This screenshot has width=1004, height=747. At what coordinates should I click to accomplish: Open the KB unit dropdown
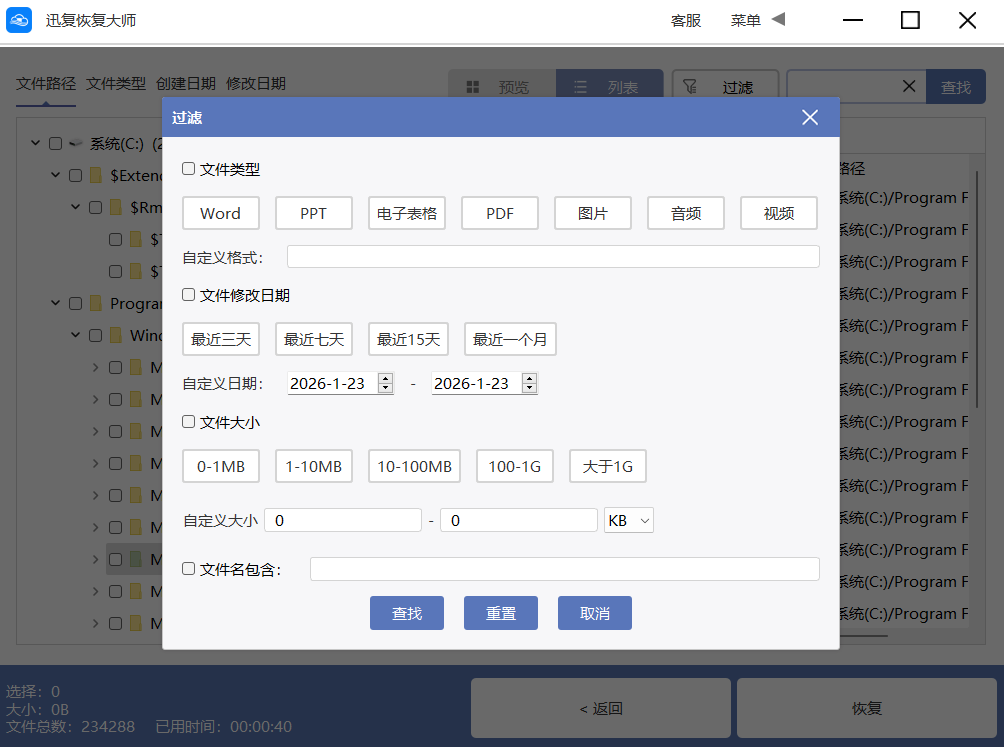pyautogui.click(x=628, y=520)
